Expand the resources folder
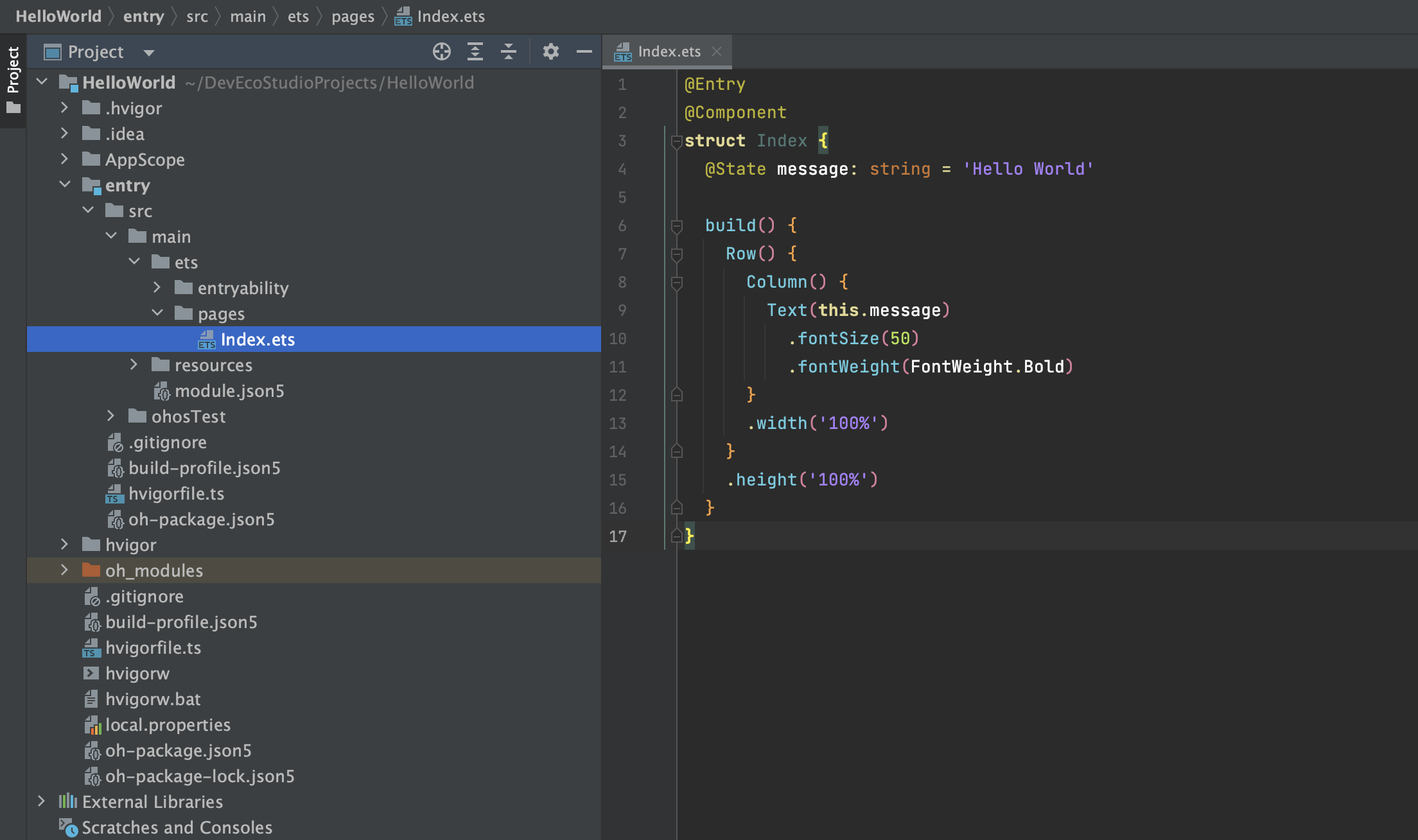The width and height of the screenshot is (1418, 840). pos(134,364)
